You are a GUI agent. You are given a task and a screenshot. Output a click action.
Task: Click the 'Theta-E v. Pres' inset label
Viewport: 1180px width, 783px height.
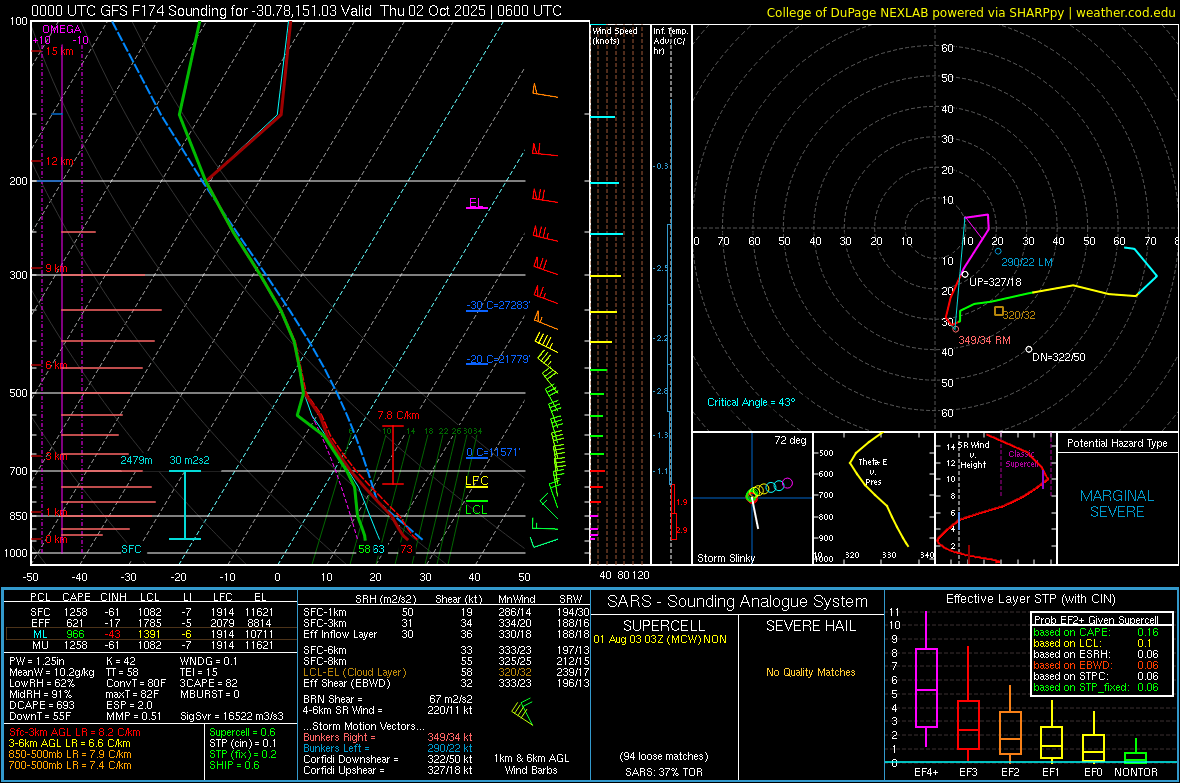click(873, 471)
